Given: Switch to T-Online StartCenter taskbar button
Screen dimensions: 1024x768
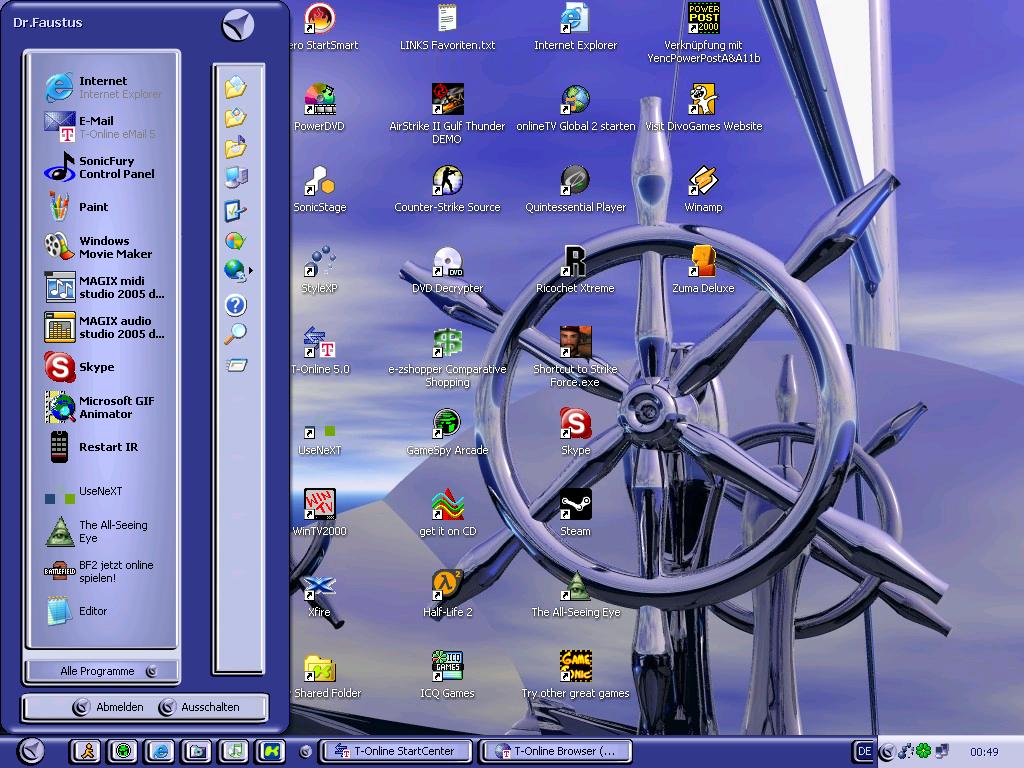Looking at the screenshot, I should tap(396, 751).
